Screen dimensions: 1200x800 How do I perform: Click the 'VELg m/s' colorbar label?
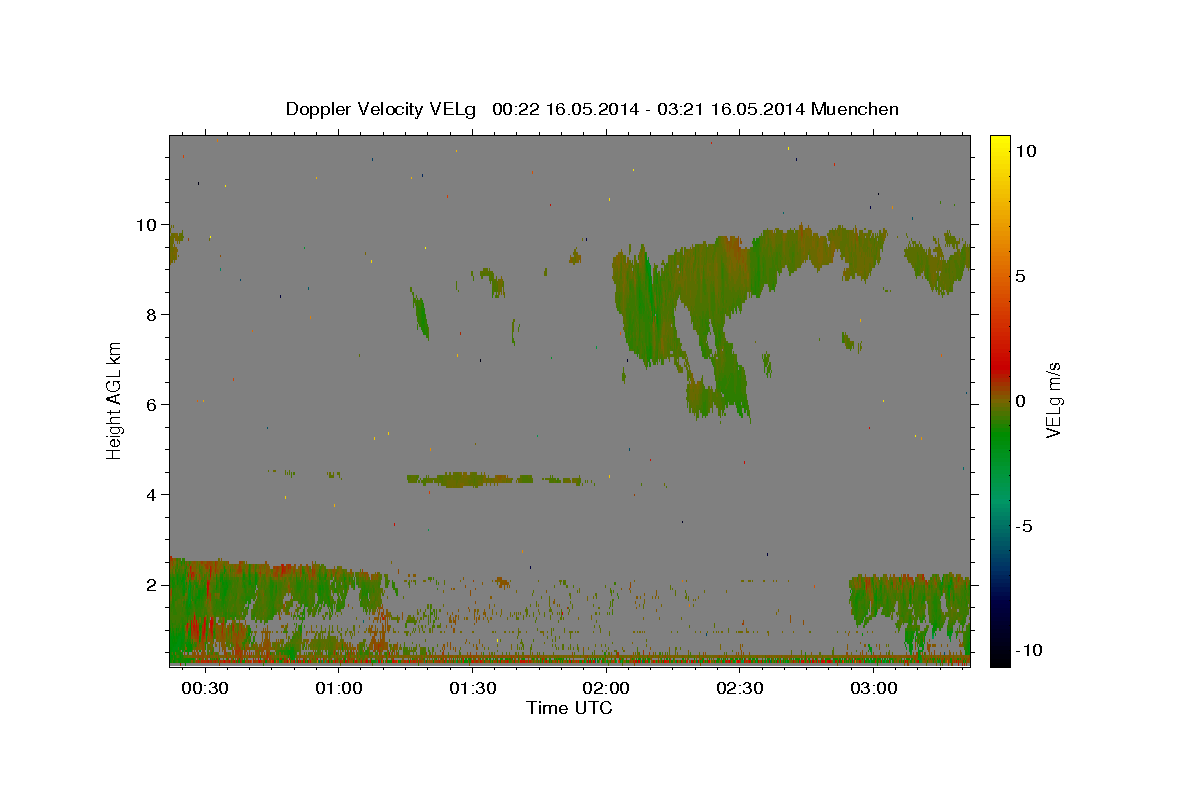pyautogui.click(x=1053, y=400)
